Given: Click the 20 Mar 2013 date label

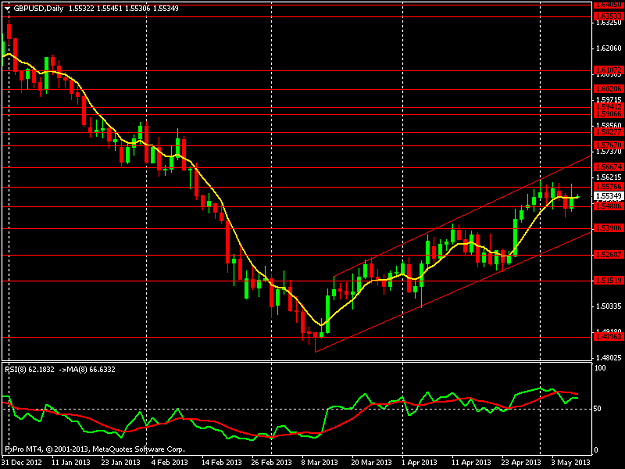Looking at the screenshot, I should point(371,463).
